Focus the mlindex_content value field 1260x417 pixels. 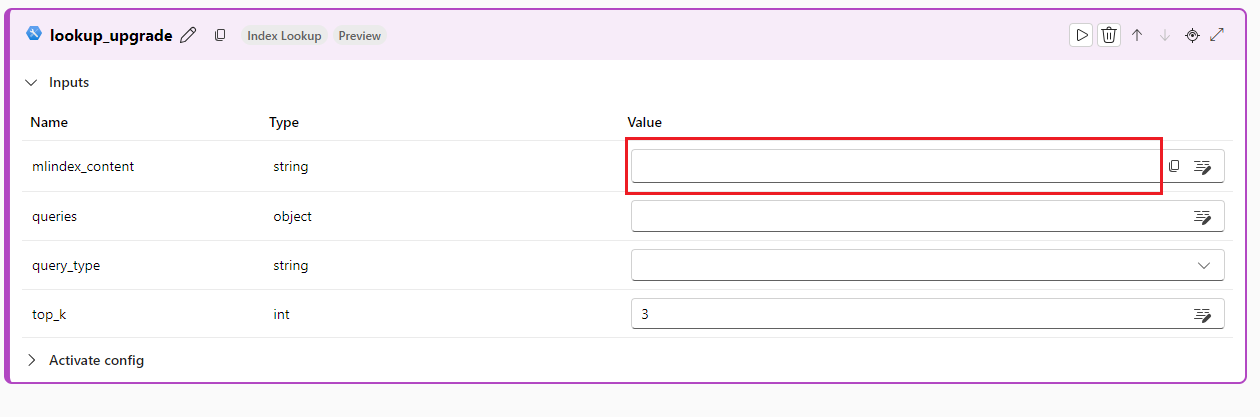895,166
